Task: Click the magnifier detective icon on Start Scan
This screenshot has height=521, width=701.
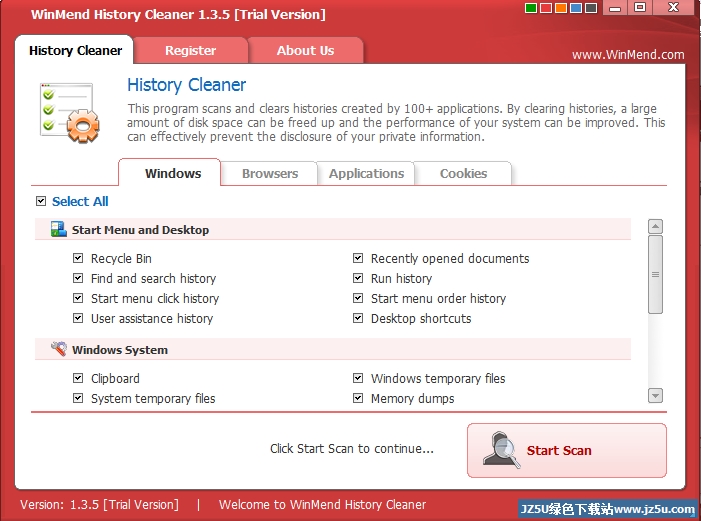Action: (501, 450)
